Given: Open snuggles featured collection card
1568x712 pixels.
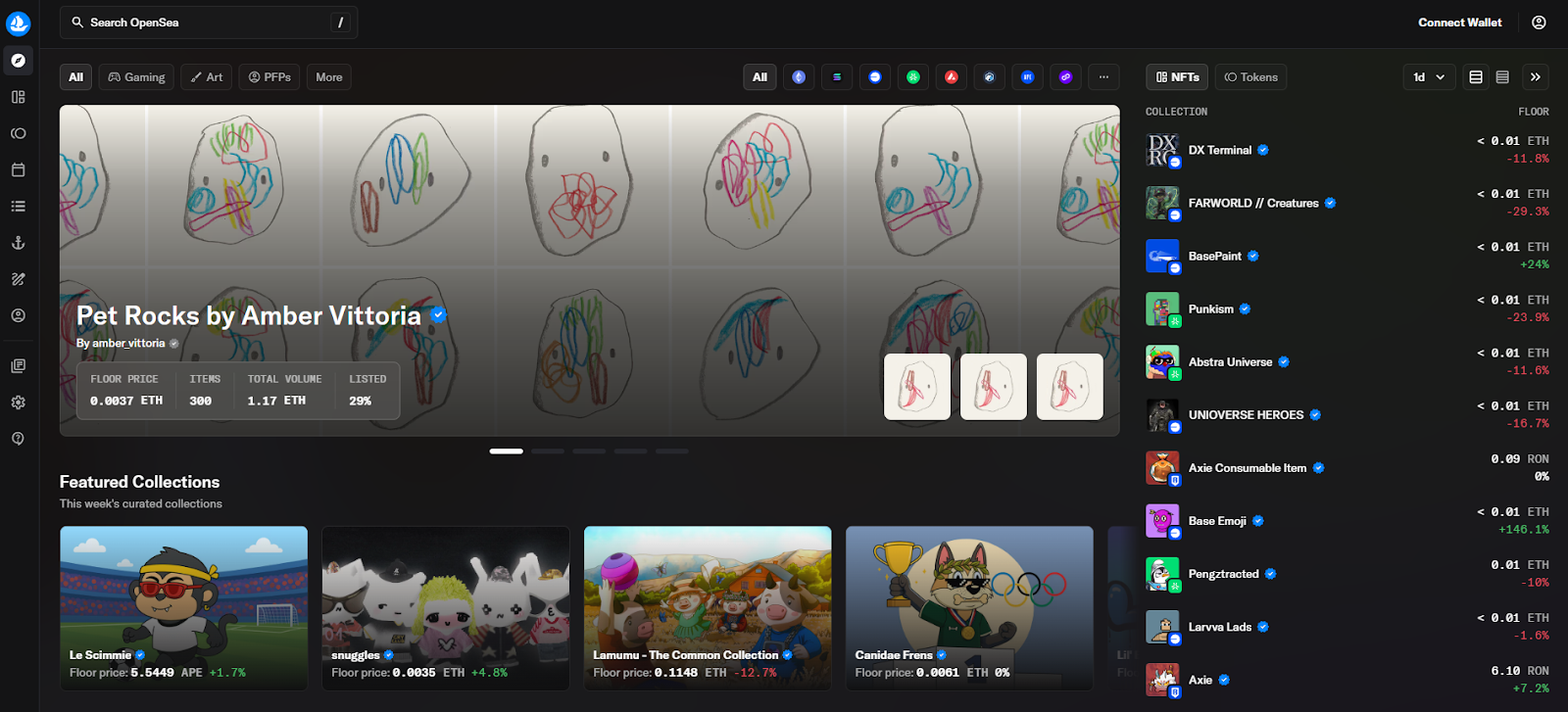Looking at the screenshot, I should (446, 608).
